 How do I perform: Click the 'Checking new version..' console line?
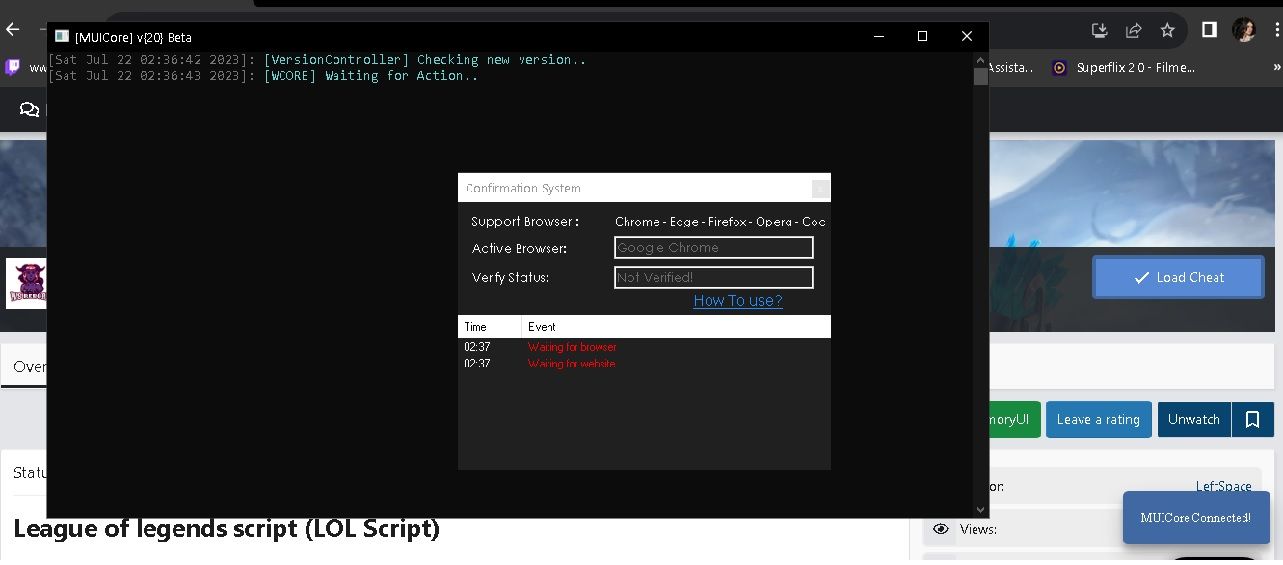point(318,60)
